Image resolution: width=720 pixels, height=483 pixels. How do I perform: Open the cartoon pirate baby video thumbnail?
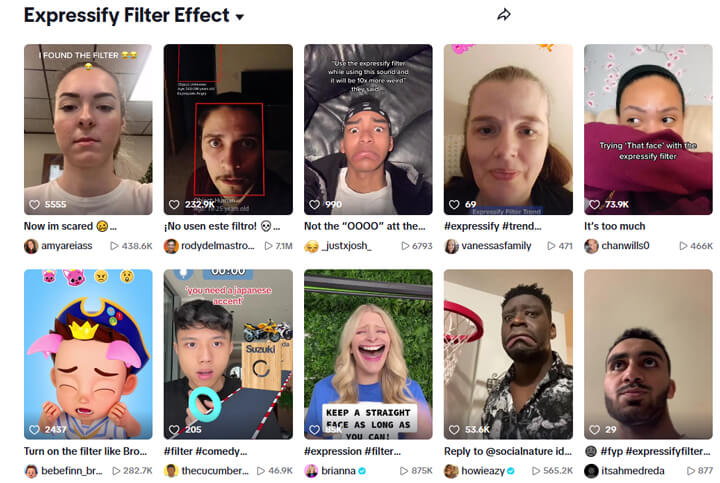(88, 354)
